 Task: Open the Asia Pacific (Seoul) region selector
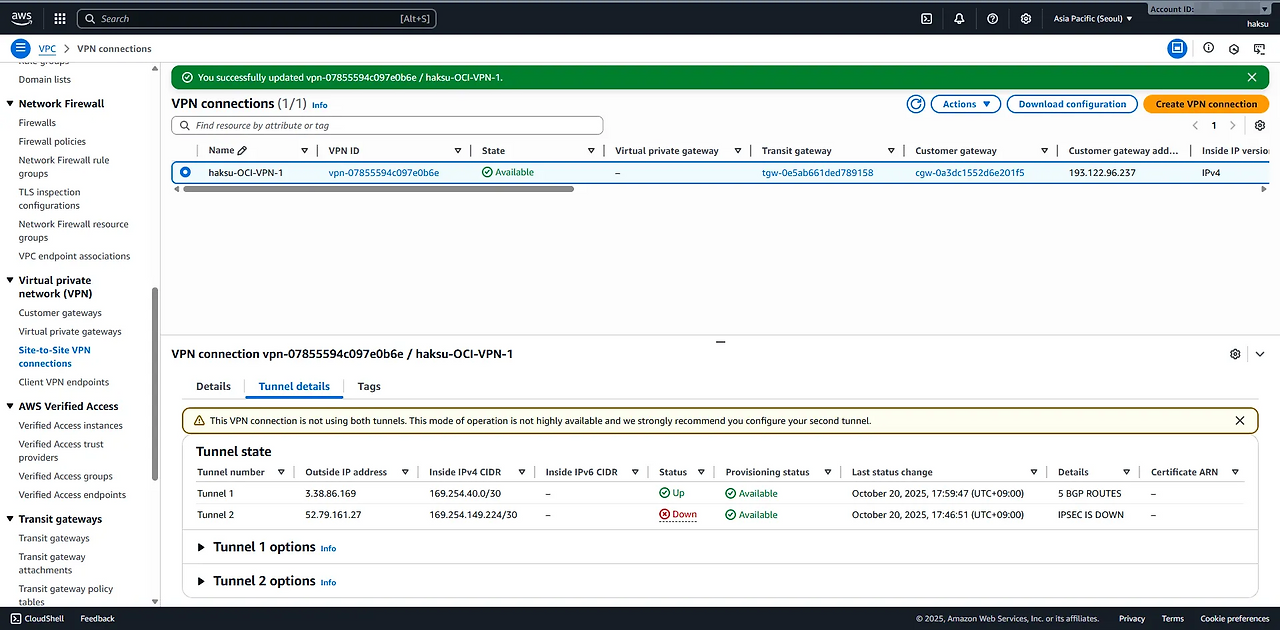pos(1093,18)
